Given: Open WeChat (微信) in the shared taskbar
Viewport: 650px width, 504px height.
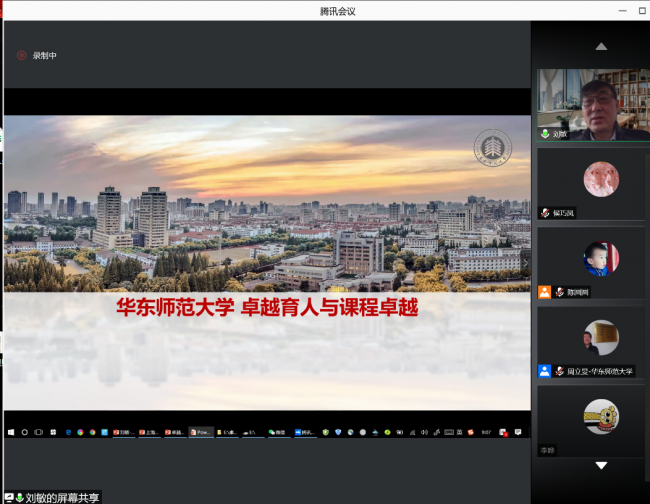Looking at the screenshot, I should pyautogui.click(x=277, y=432).
